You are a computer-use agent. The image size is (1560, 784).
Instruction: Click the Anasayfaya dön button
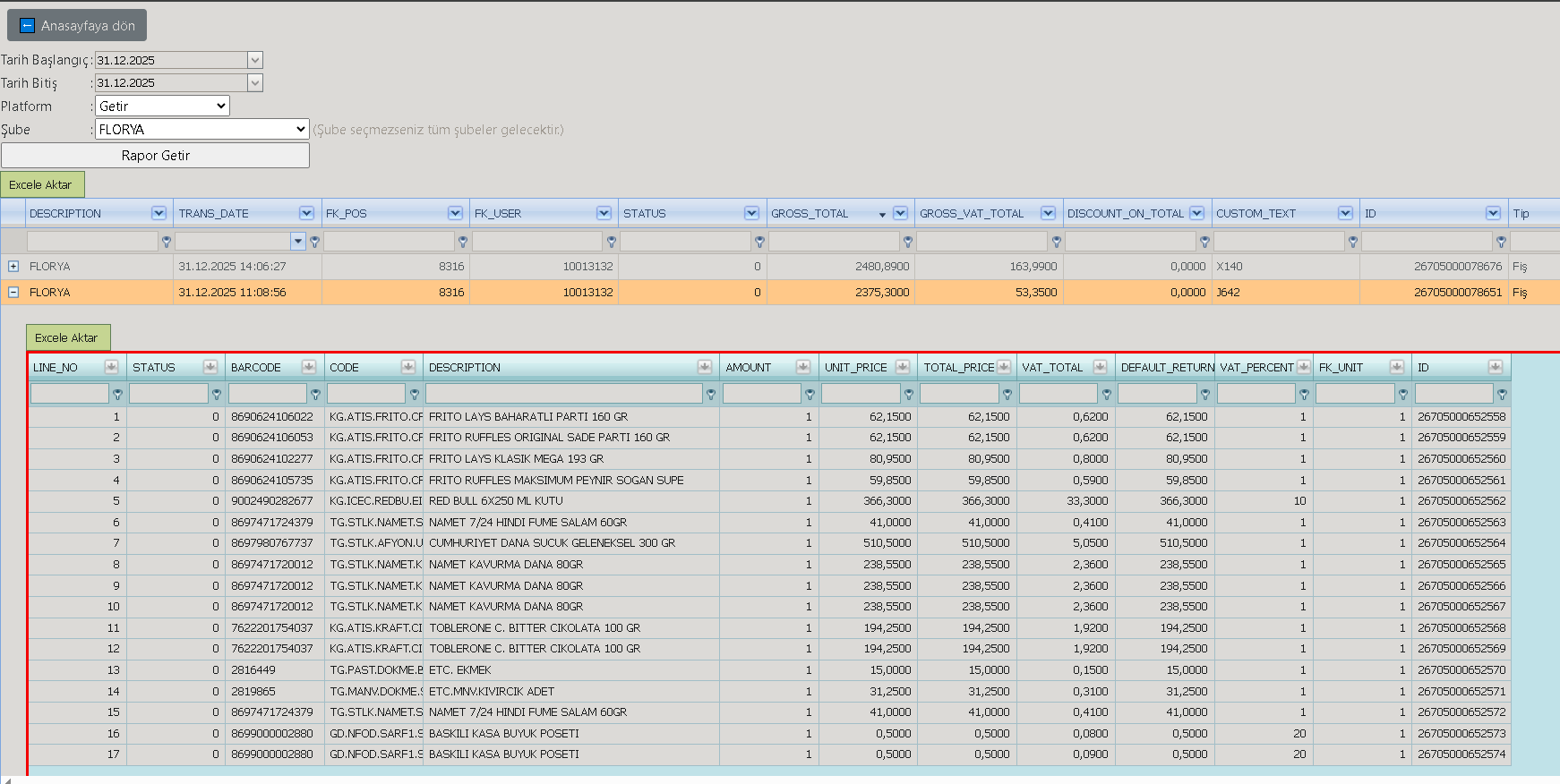(77, 25)
